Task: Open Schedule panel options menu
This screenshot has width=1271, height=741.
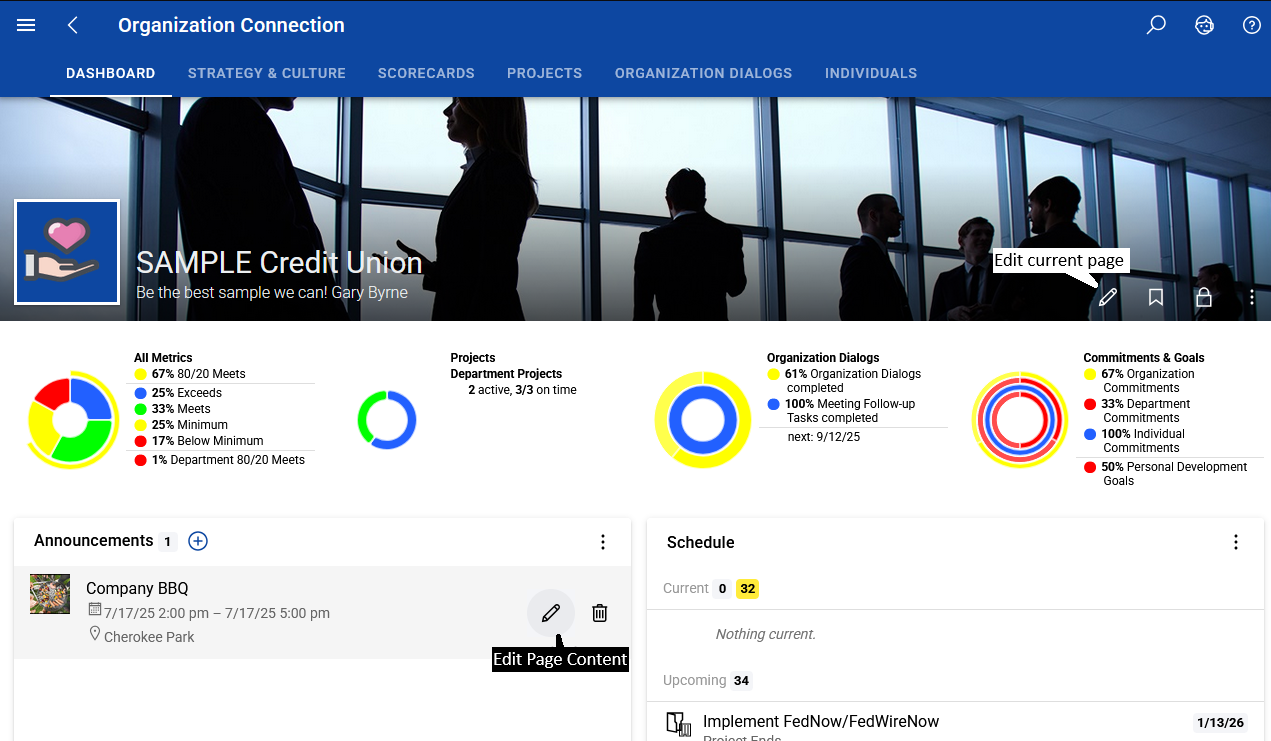Action: [x=1236, y=542]
